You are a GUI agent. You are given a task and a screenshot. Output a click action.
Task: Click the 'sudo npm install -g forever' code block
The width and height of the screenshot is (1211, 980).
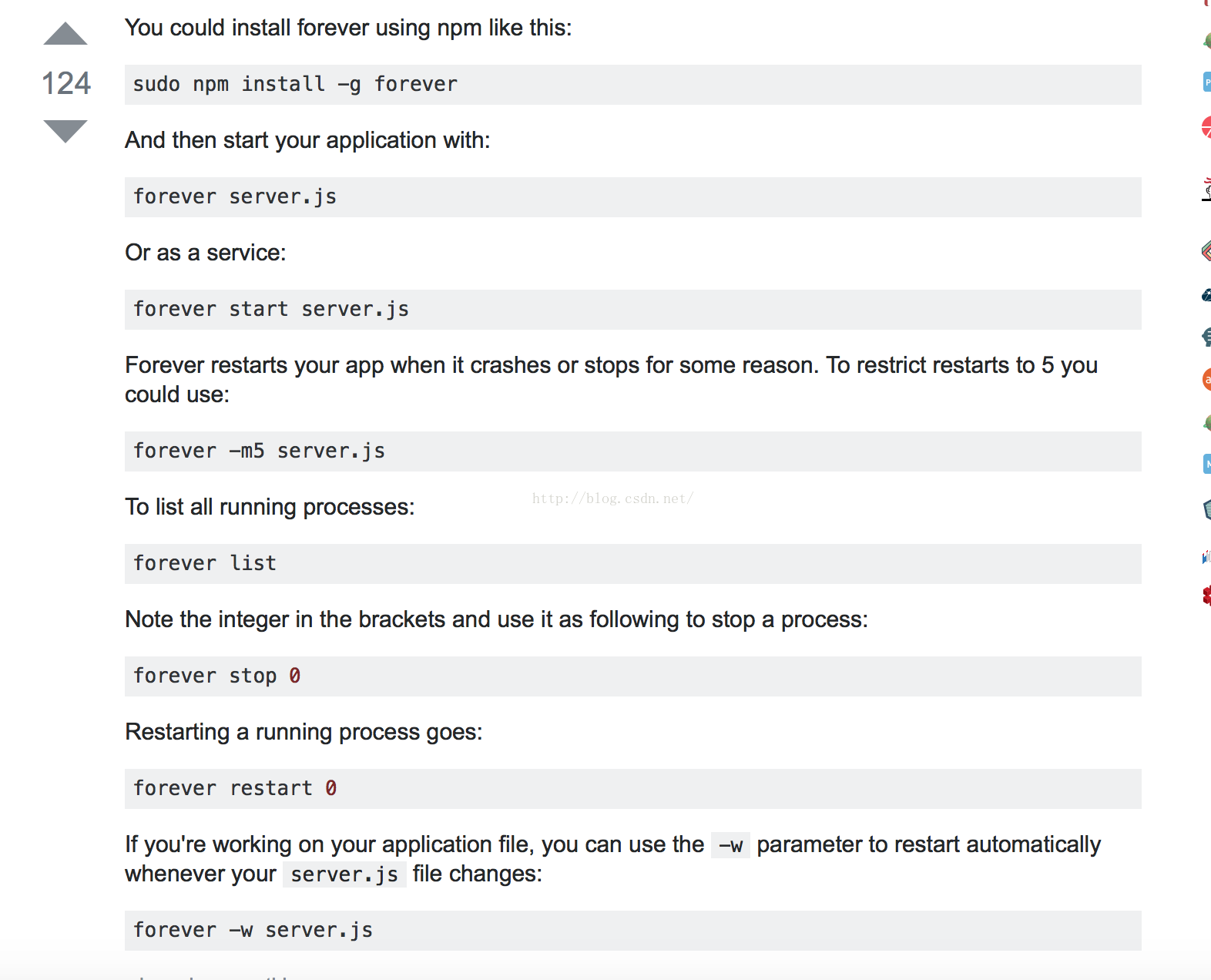click(633, 85)
